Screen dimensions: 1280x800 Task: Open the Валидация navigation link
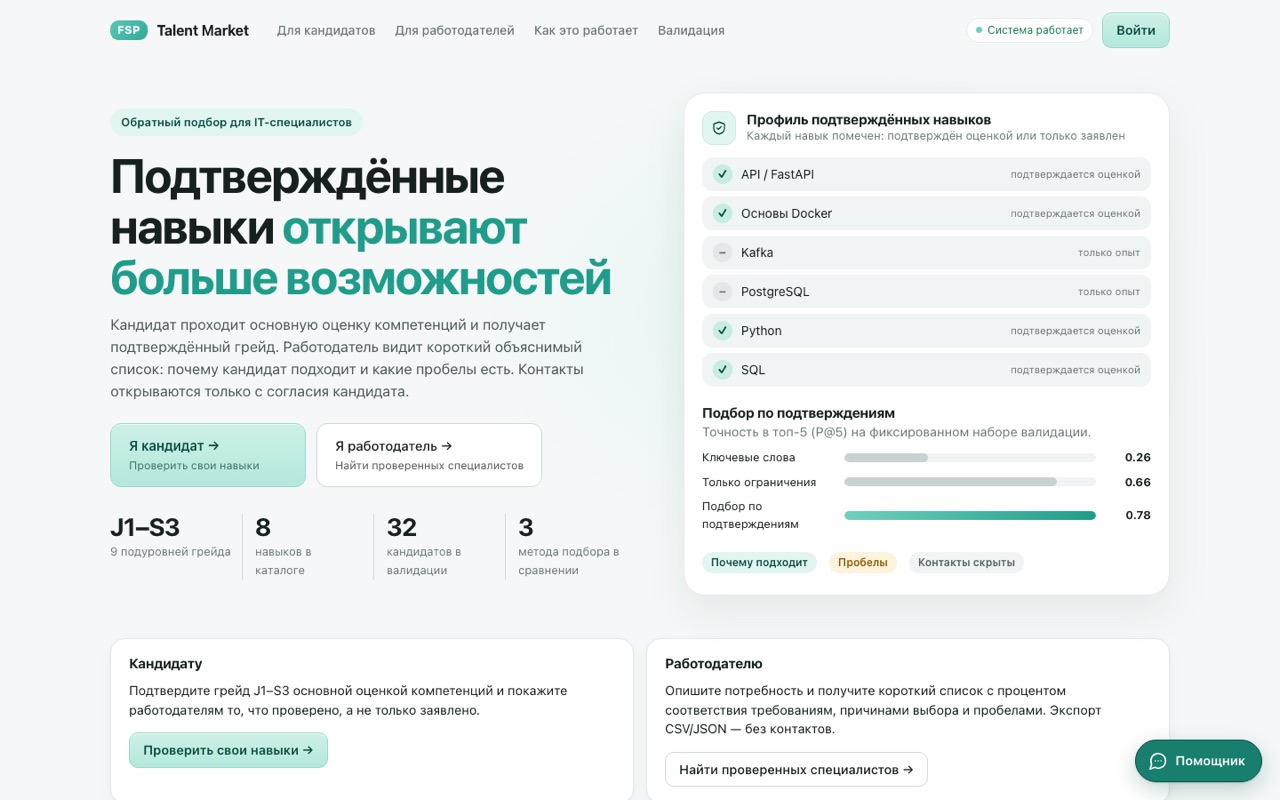691,30
